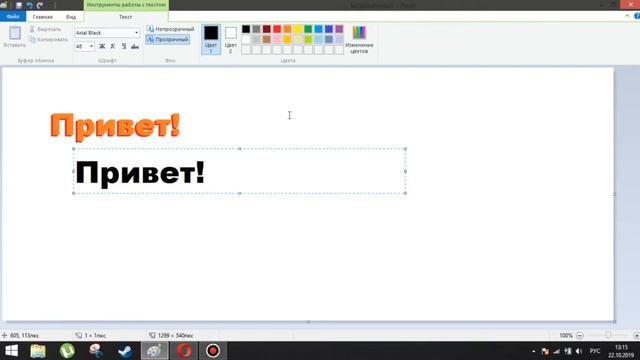
Task: Click the Save icon in quick access toolbar
Action: click(x=19, y=5)
